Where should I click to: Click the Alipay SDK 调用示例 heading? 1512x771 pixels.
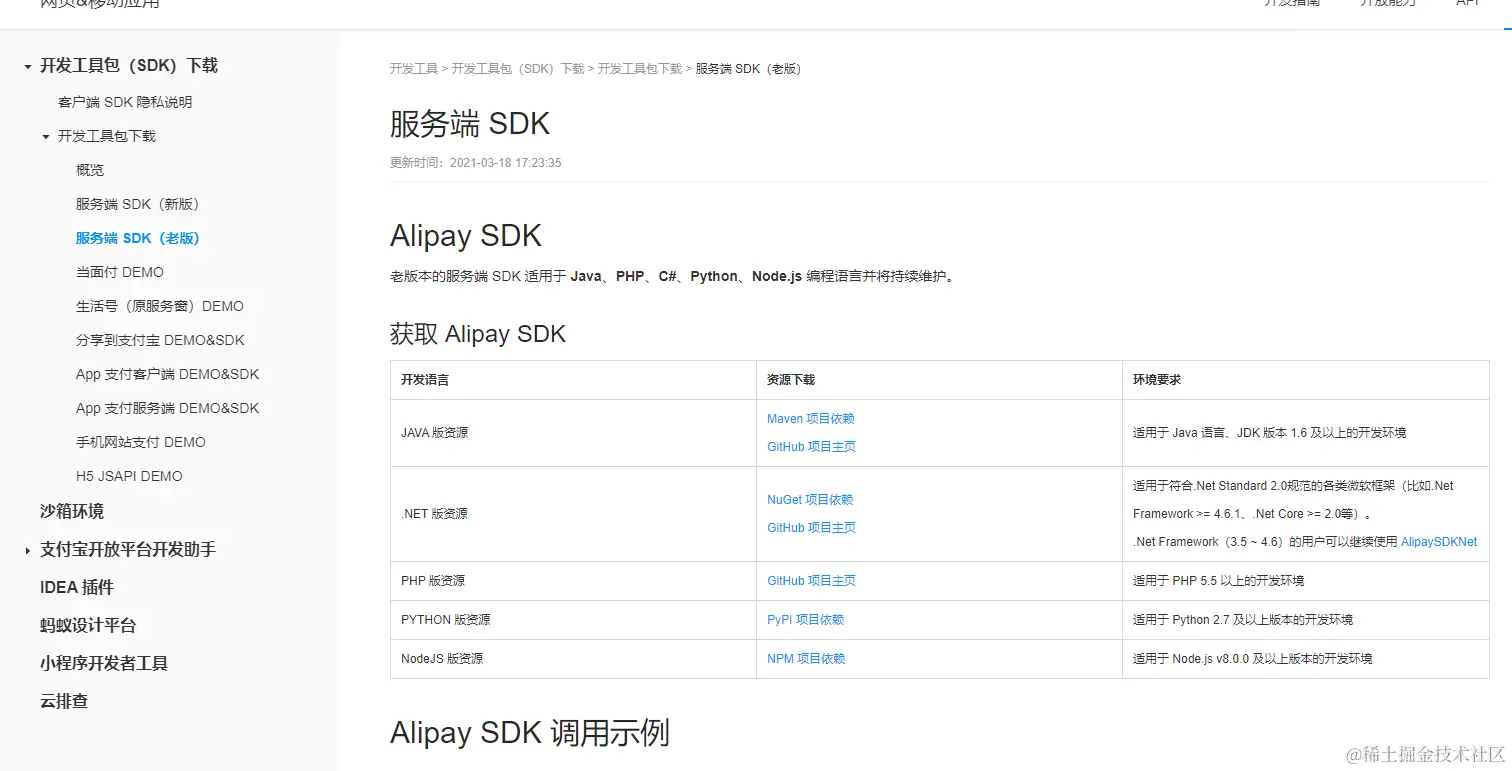529,733
